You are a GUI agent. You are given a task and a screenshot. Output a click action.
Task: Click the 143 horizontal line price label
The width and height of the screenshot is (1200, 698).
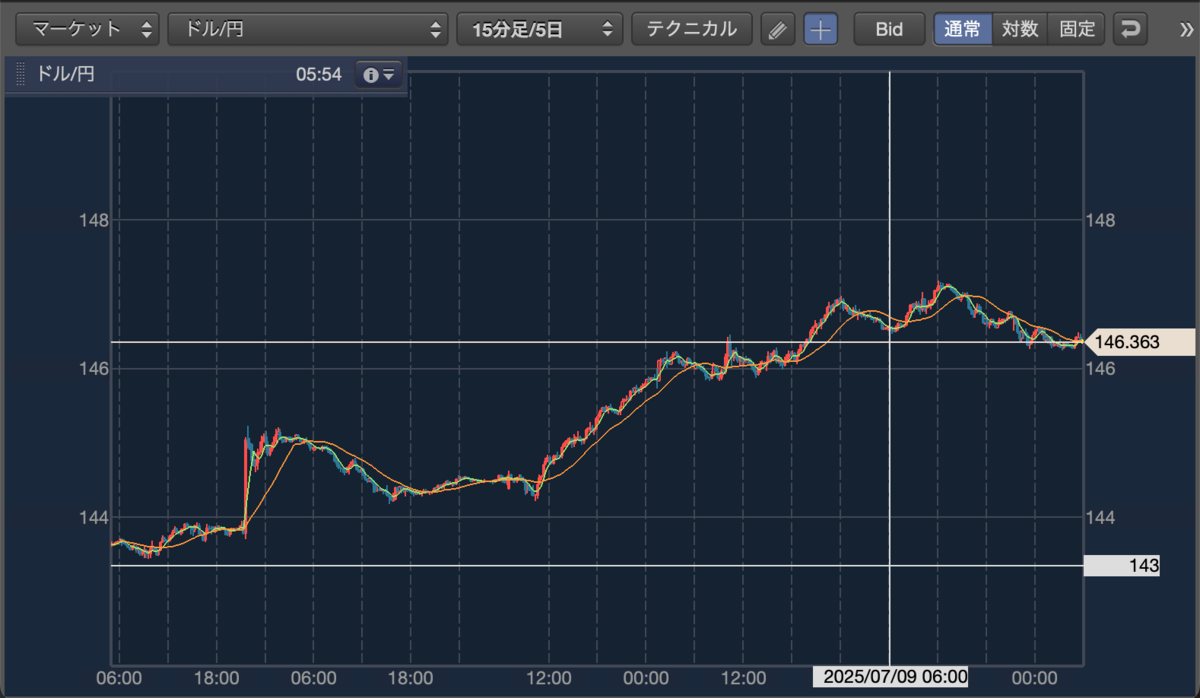tap(1122, 566)
